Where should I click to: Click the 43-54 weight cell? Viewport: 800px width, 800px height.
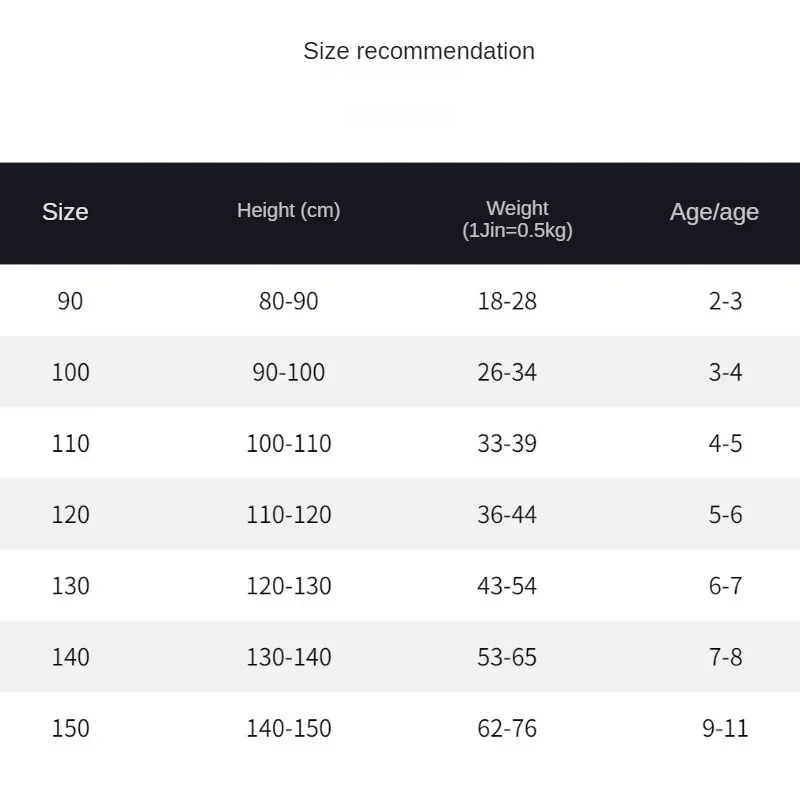507,585
